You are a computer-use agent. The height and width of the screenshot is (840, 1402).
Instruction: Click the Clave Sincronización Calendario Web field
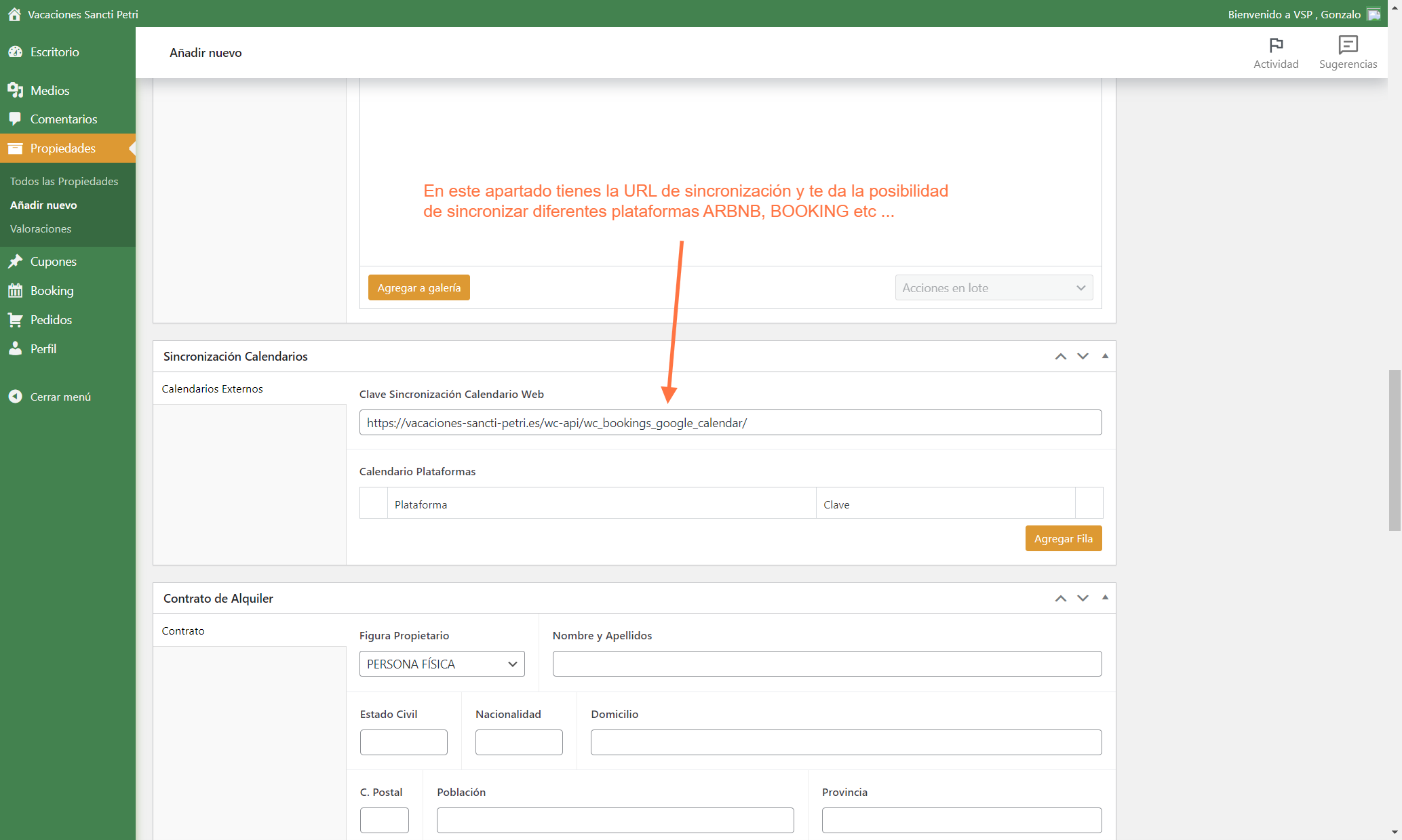point(731,422)
